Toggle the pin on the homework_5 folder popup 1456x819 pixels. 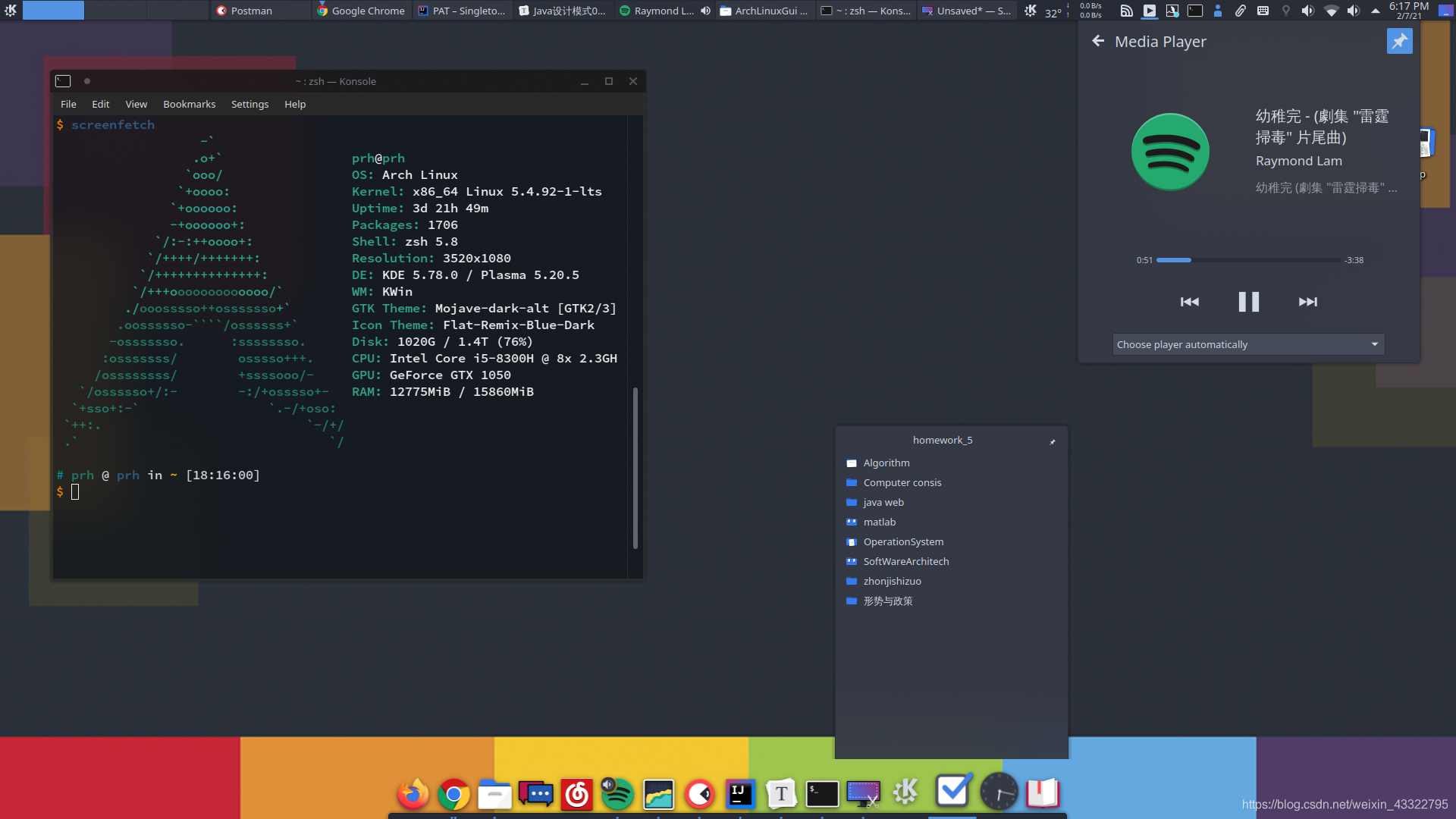pyautogui.click(x=1053, y=441)
